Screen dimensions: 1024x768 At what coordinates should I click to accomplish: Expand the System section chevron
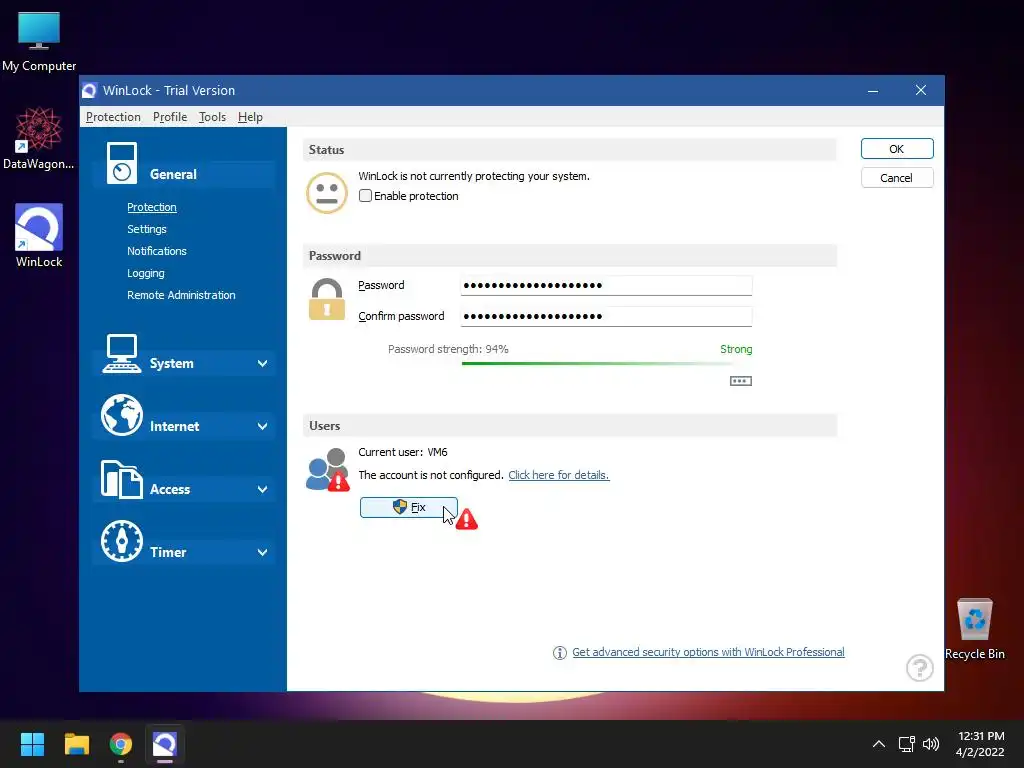pyautogui.click(x=263, y=363)
